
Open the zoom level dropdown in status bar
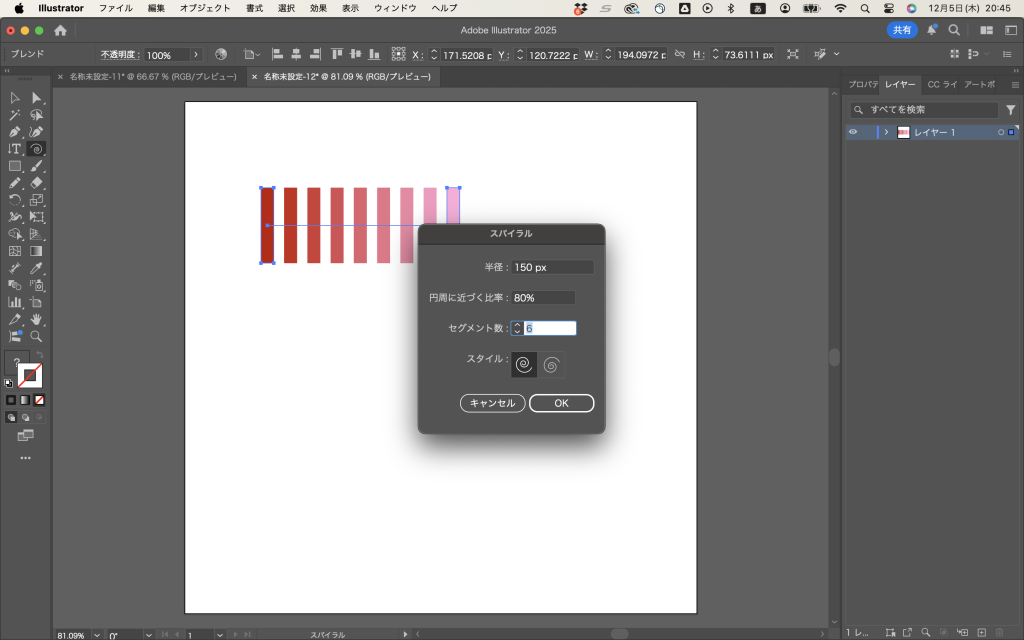tap(97, 634)
